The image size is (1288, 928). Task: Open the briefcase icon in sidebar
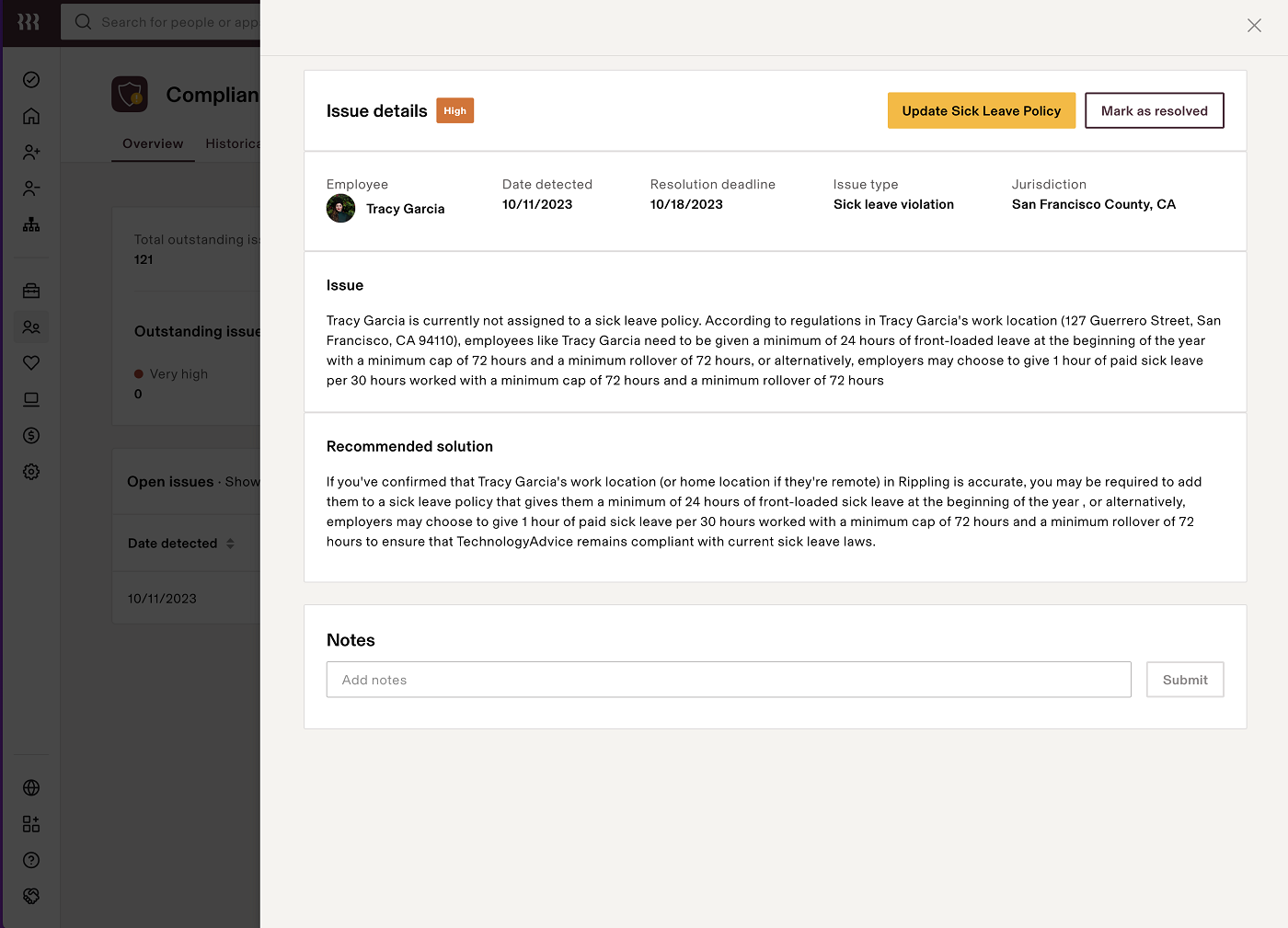(x=31, y=291)
